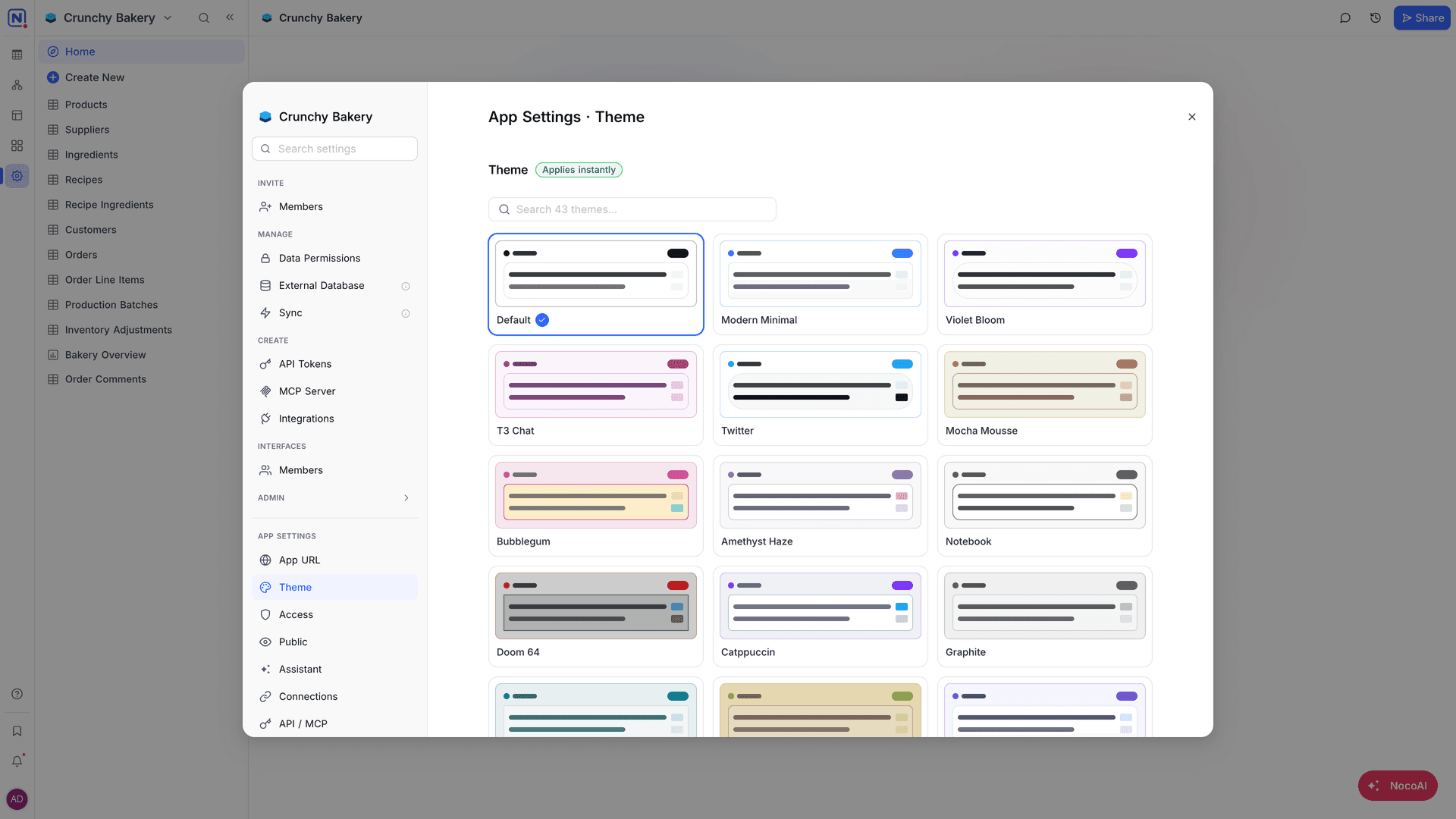Open API Tokens settings
Image resolution: width=1456 pixels, height=819 pixels.
334,364
